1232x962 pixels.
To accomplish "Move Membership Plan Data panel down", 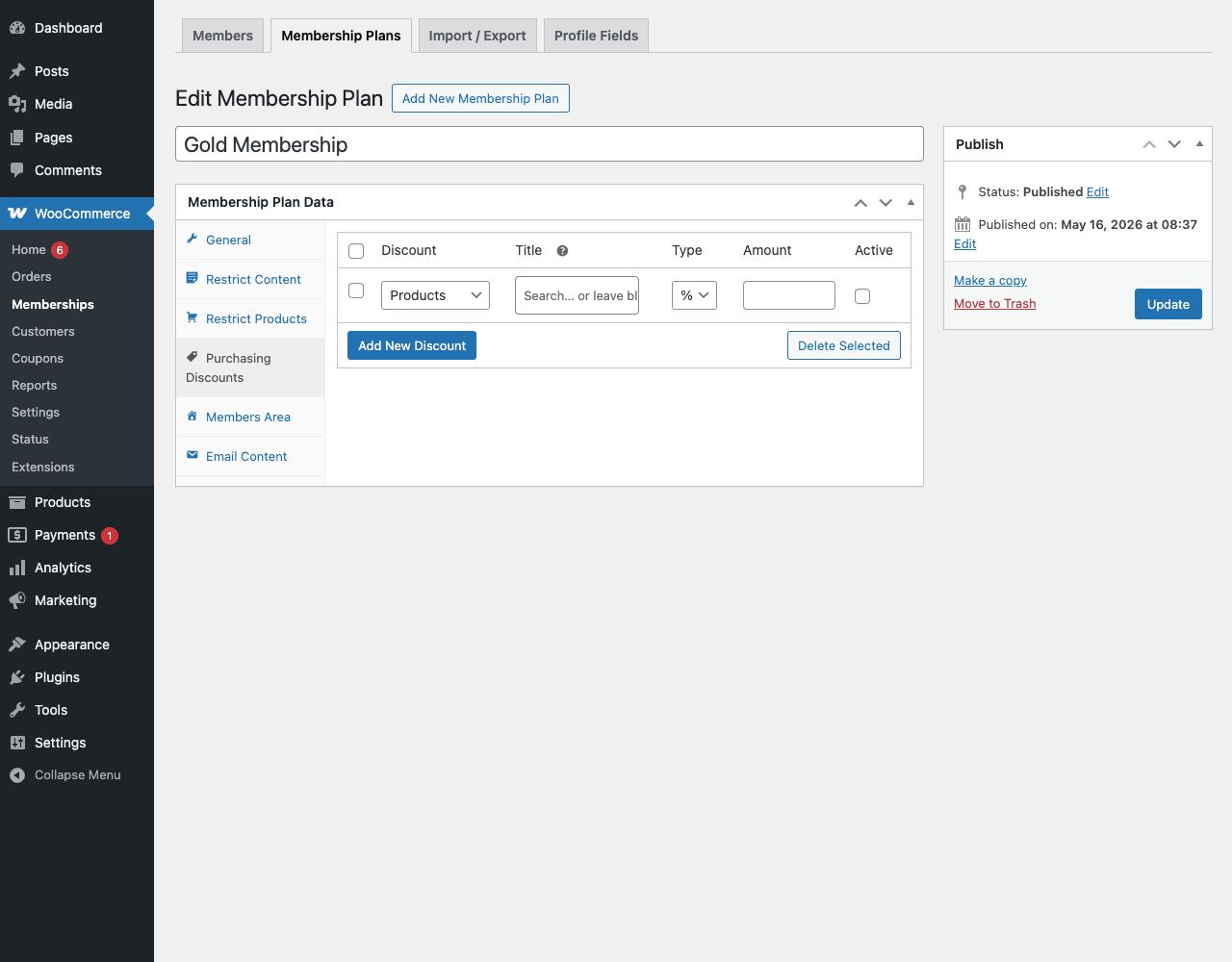I will pos(885,203).
